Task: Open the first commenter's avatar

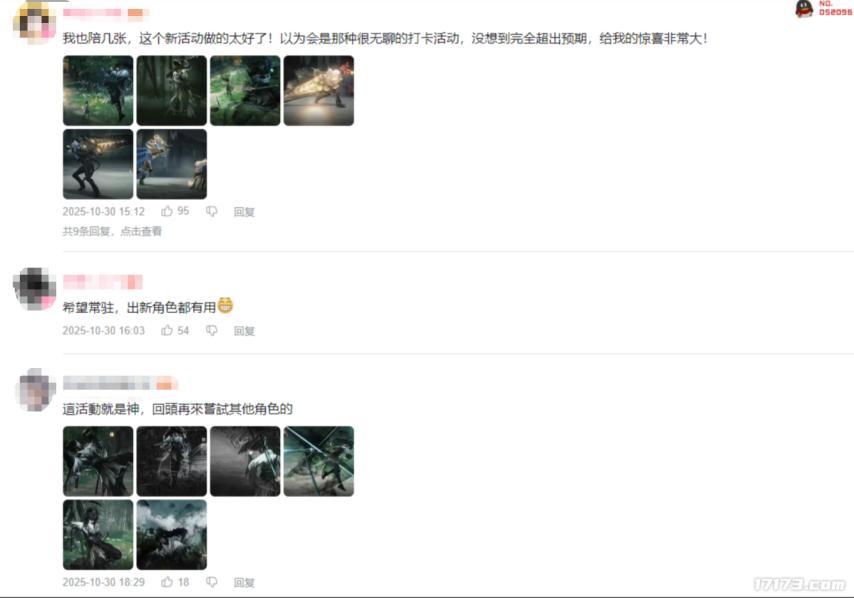Action: [x=34, y=21]
